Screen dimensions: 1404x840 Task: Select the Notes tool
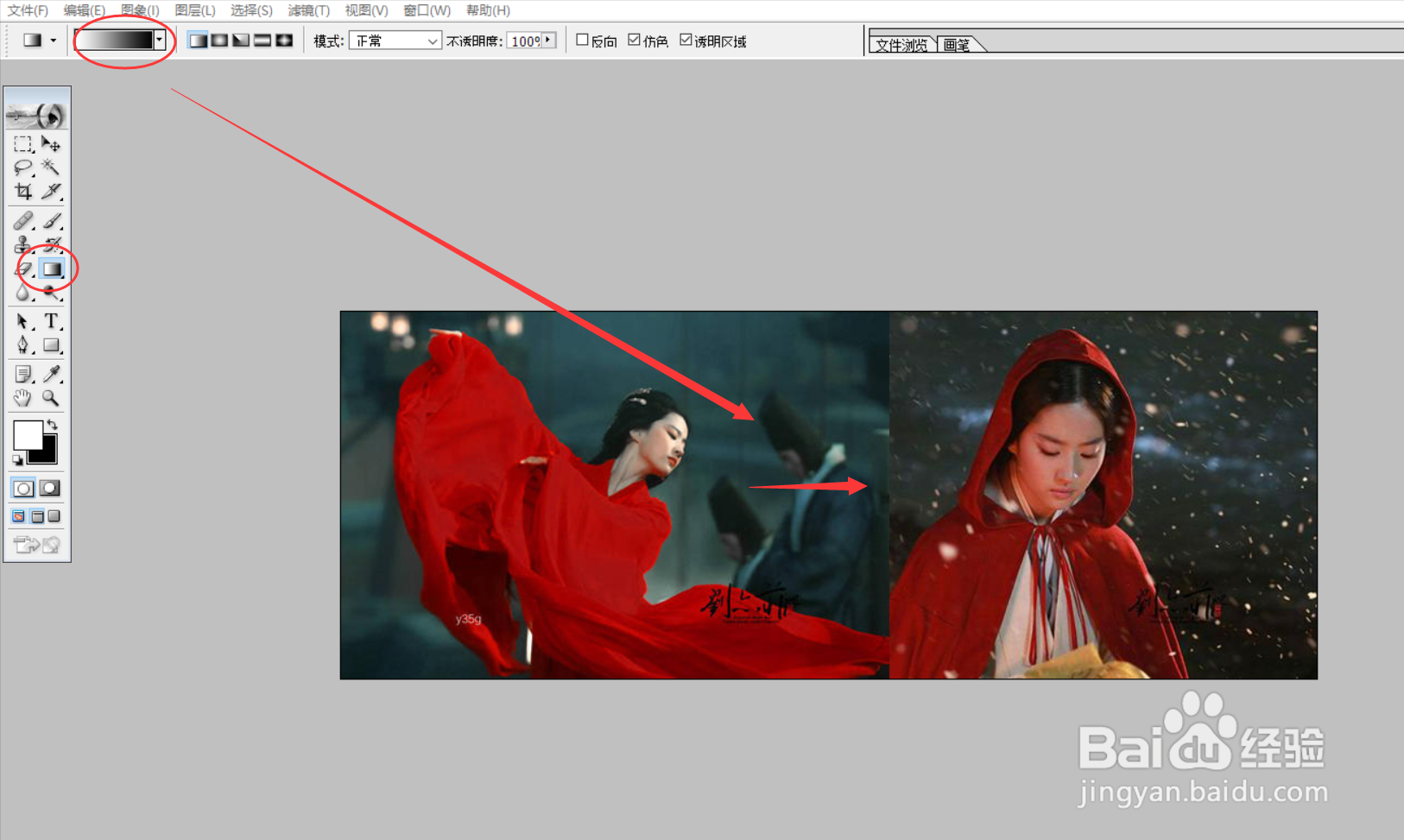point(23,374)
